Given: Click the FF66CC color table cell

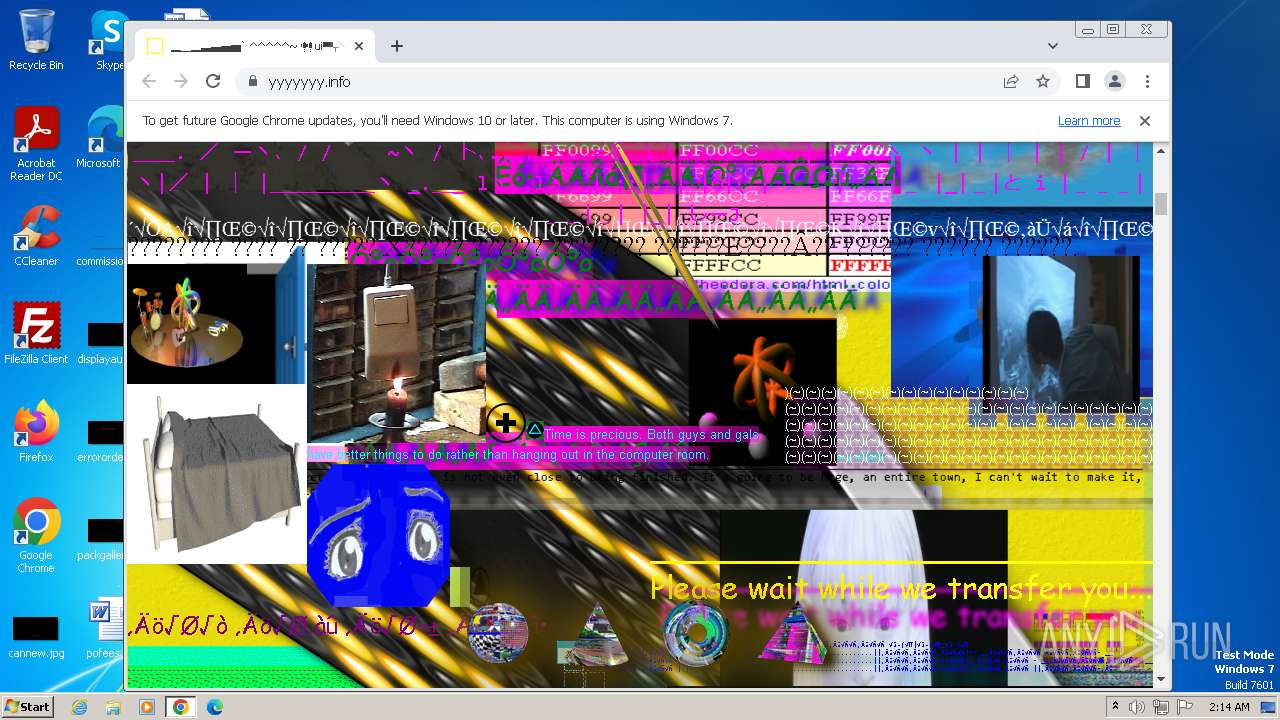Looking at the screenshot, I should pyautogui.click(x=751, y=195).
